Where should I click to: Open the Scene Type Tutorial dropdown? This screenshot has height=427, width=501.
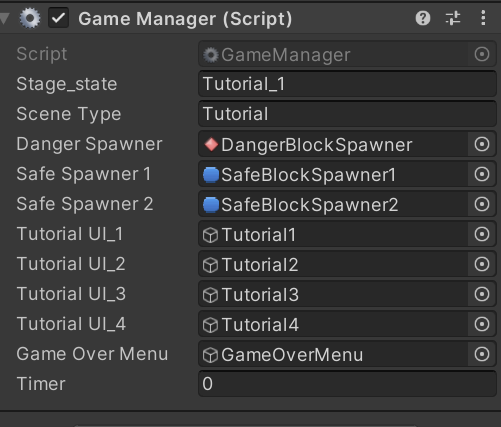(347, 114)
